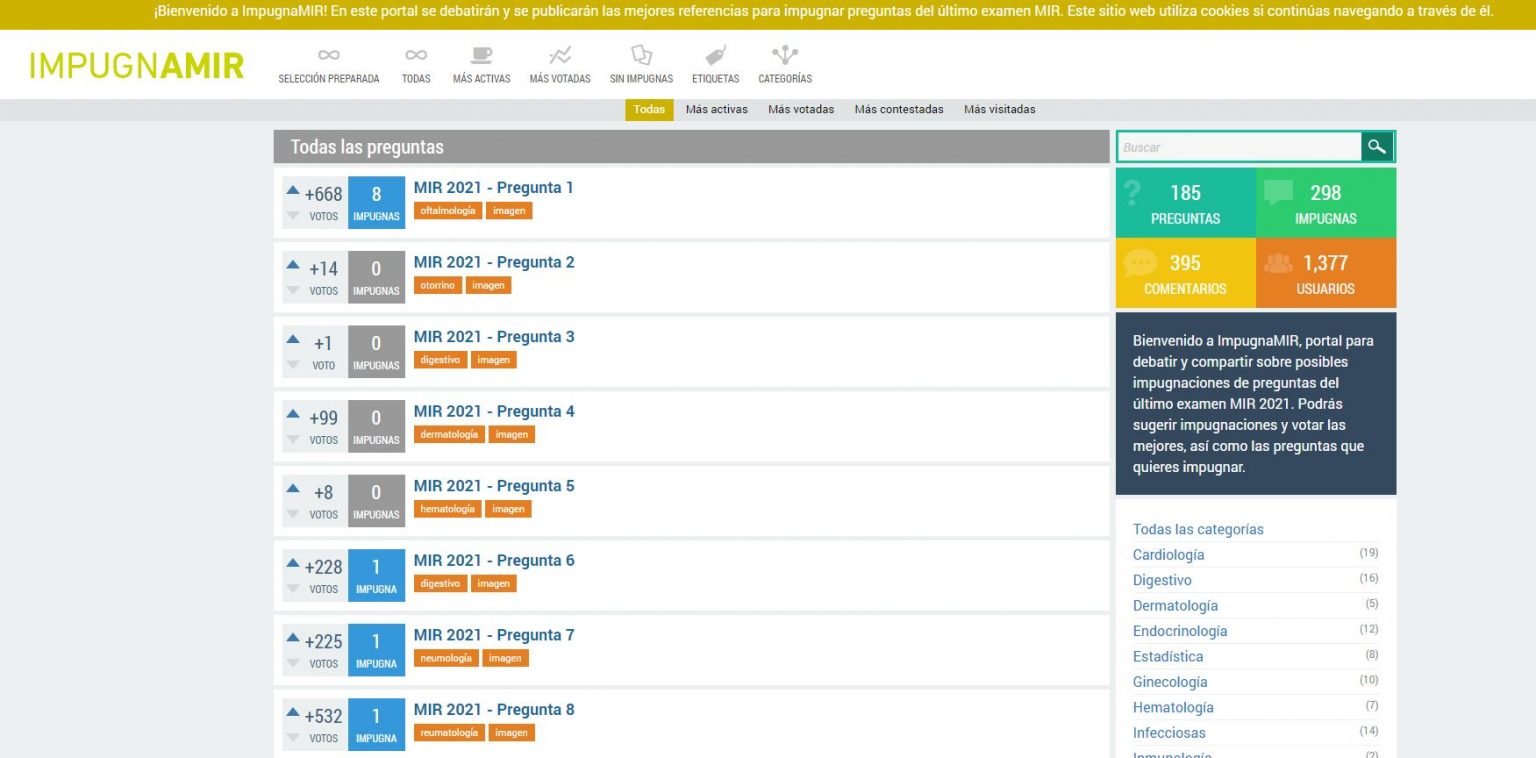This screenshot has height=758, width=1536.
Task: Open the Estadística category
Action: [x=1168, y=657]
